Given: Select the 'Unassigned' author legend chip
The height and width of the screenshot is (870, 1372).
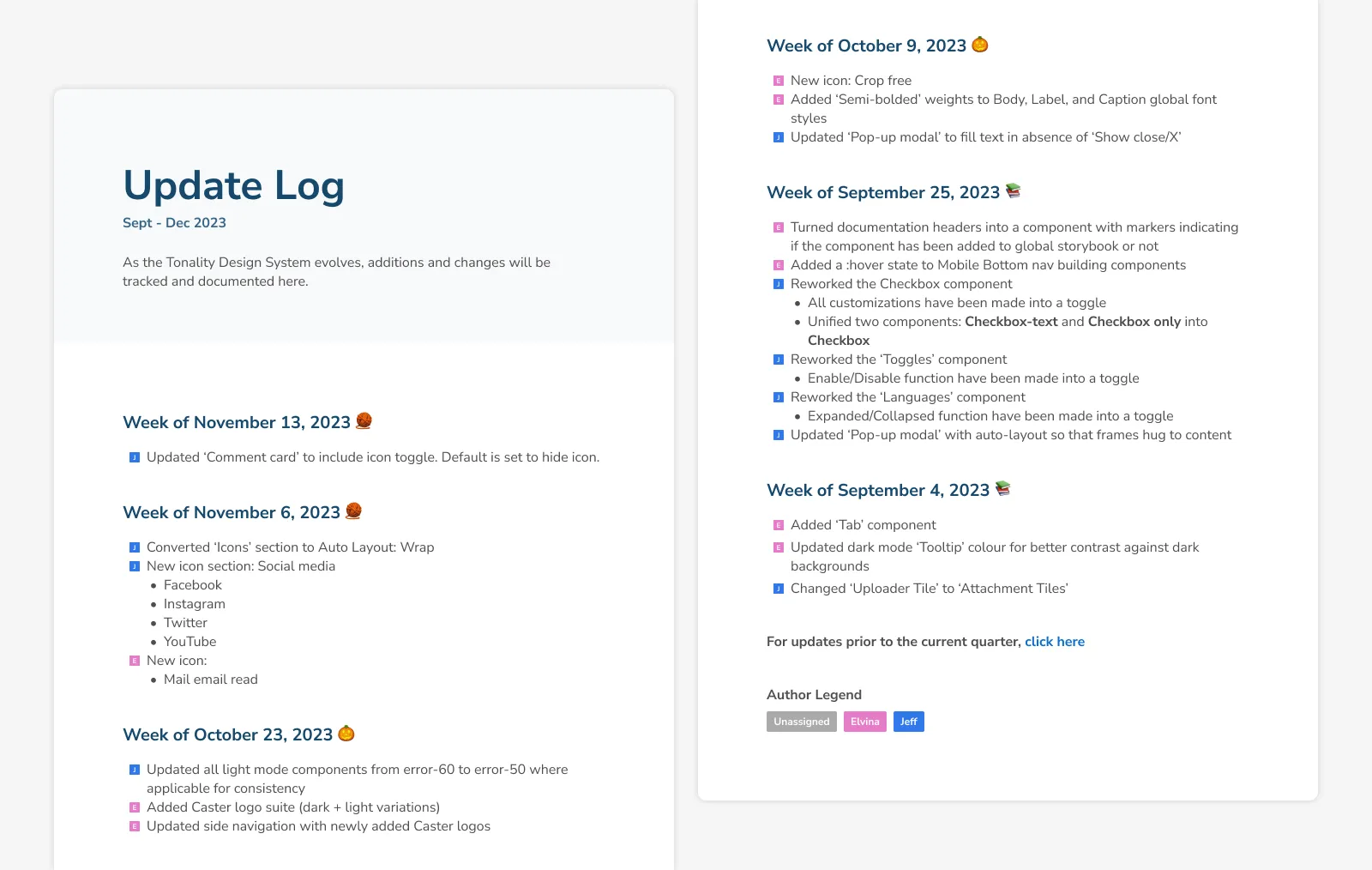Looking at the screenshot, I should point(801,722).
